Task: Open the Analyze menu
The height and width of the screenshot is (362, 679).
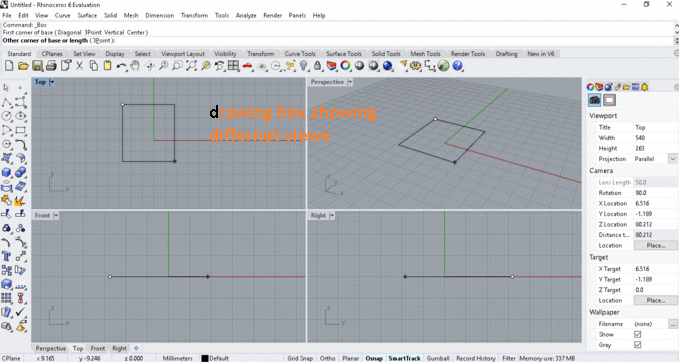Action: click(x=246, y=15)
